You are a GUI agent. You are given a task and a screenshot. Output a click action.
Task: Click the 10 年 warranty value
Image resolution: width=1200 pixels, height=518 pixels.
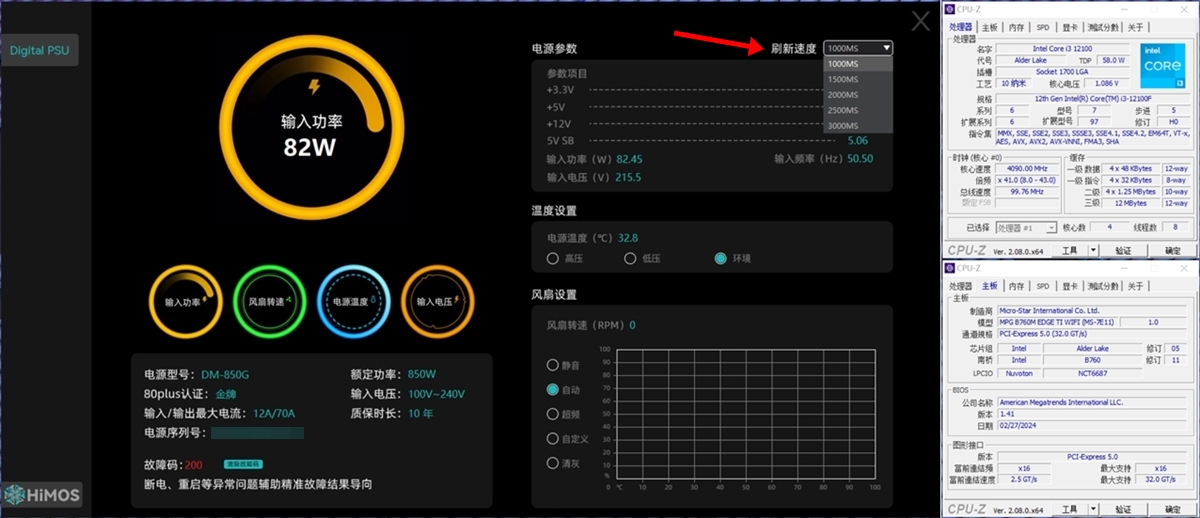[420, 413]
